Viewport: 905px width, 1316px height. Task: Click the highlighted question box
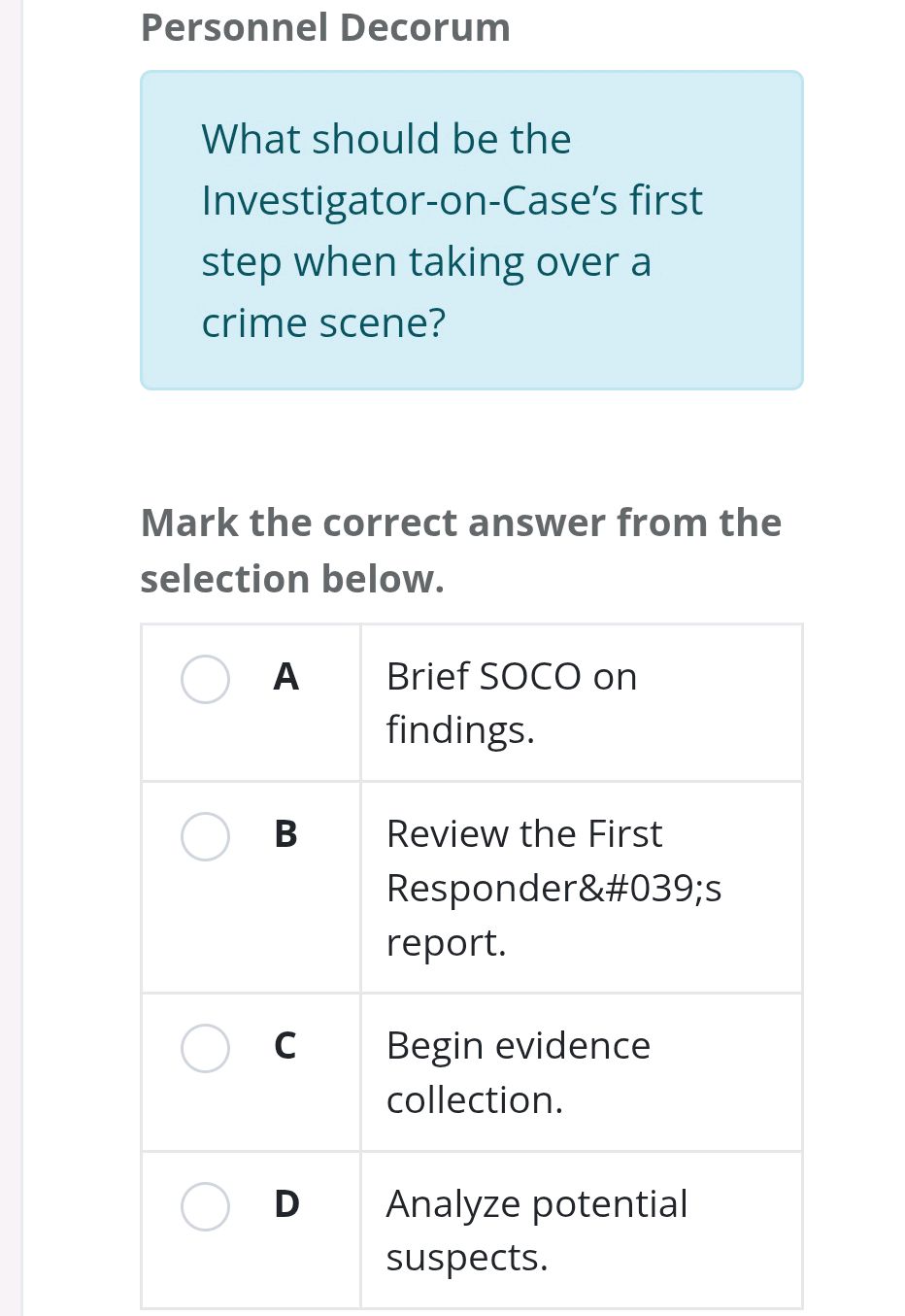tap(472, 230)
